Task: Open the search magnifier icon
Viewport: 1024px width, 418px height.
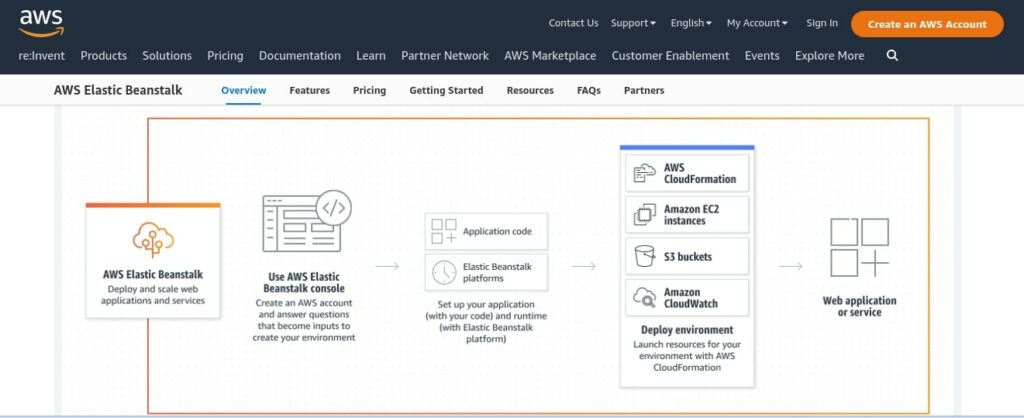Action: click(x=892, y=56)
